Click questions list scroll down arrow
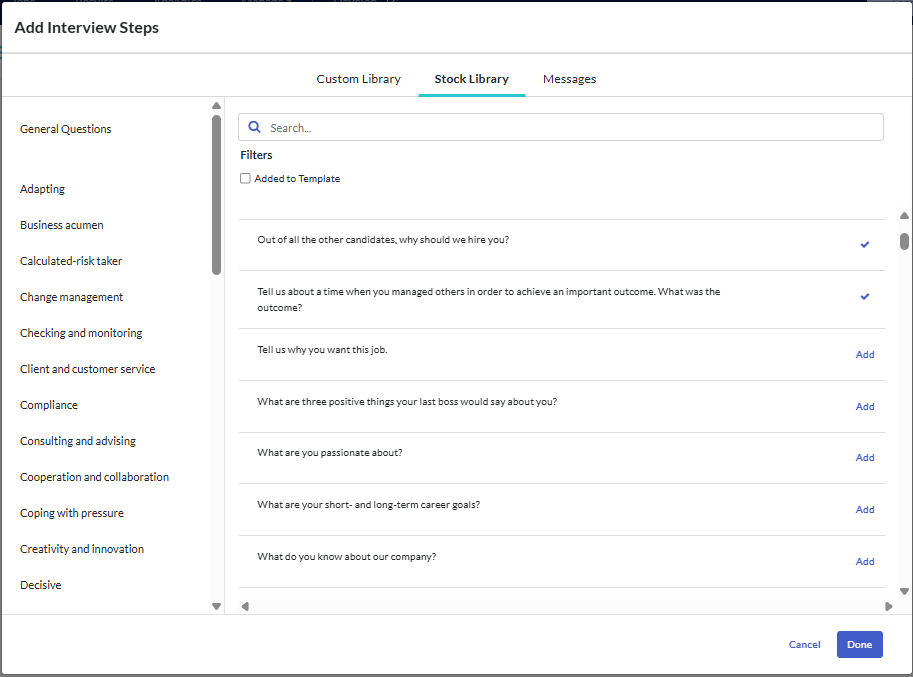The image size is (913, 677). (904, 591)
